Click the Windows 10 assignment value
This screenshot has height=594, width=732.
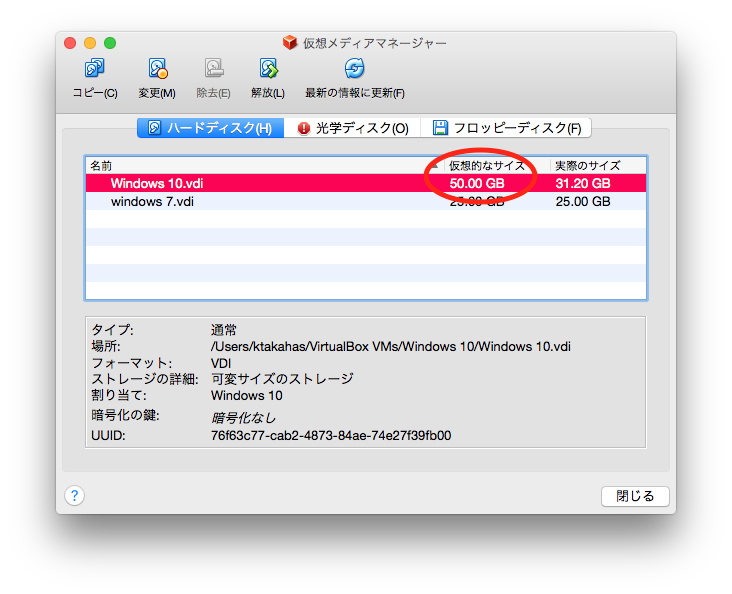pos(246,396)
